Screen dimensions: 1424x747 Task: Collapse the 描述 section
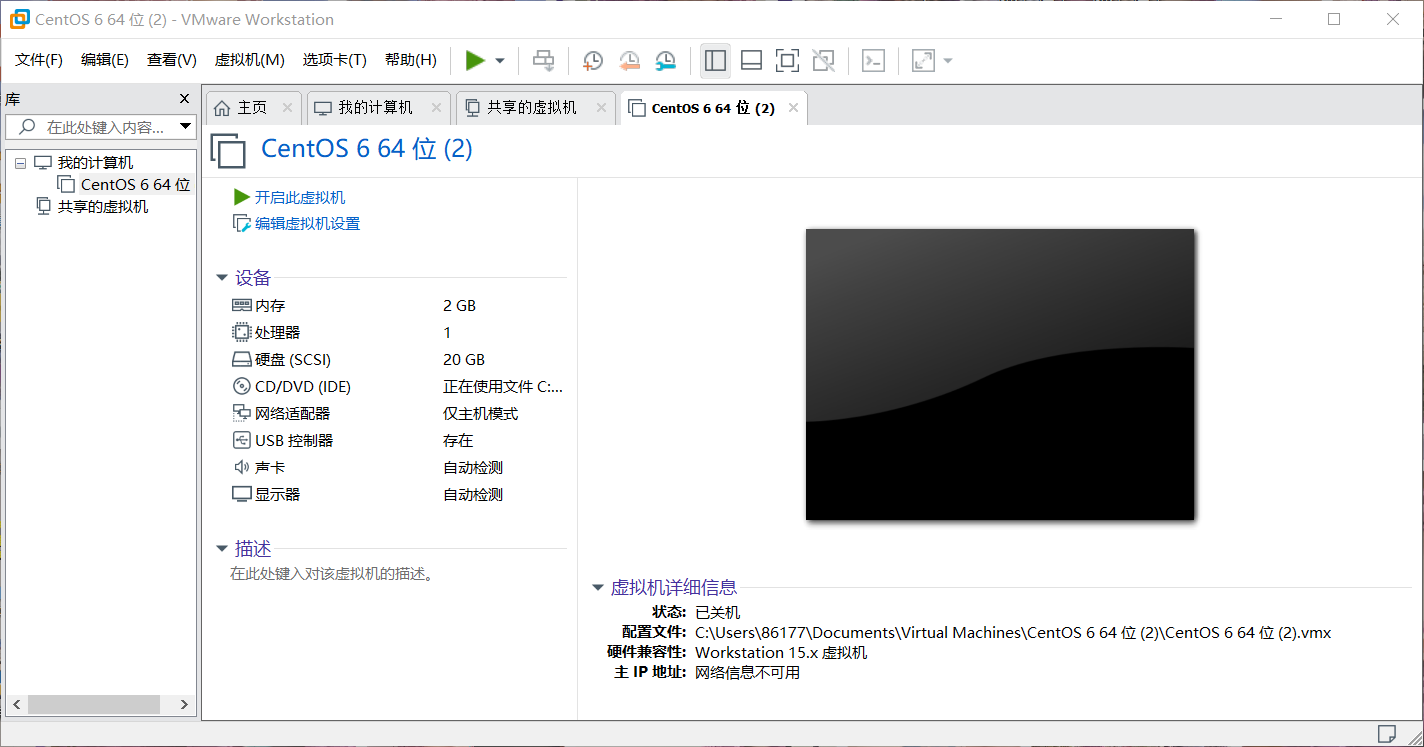222,549
